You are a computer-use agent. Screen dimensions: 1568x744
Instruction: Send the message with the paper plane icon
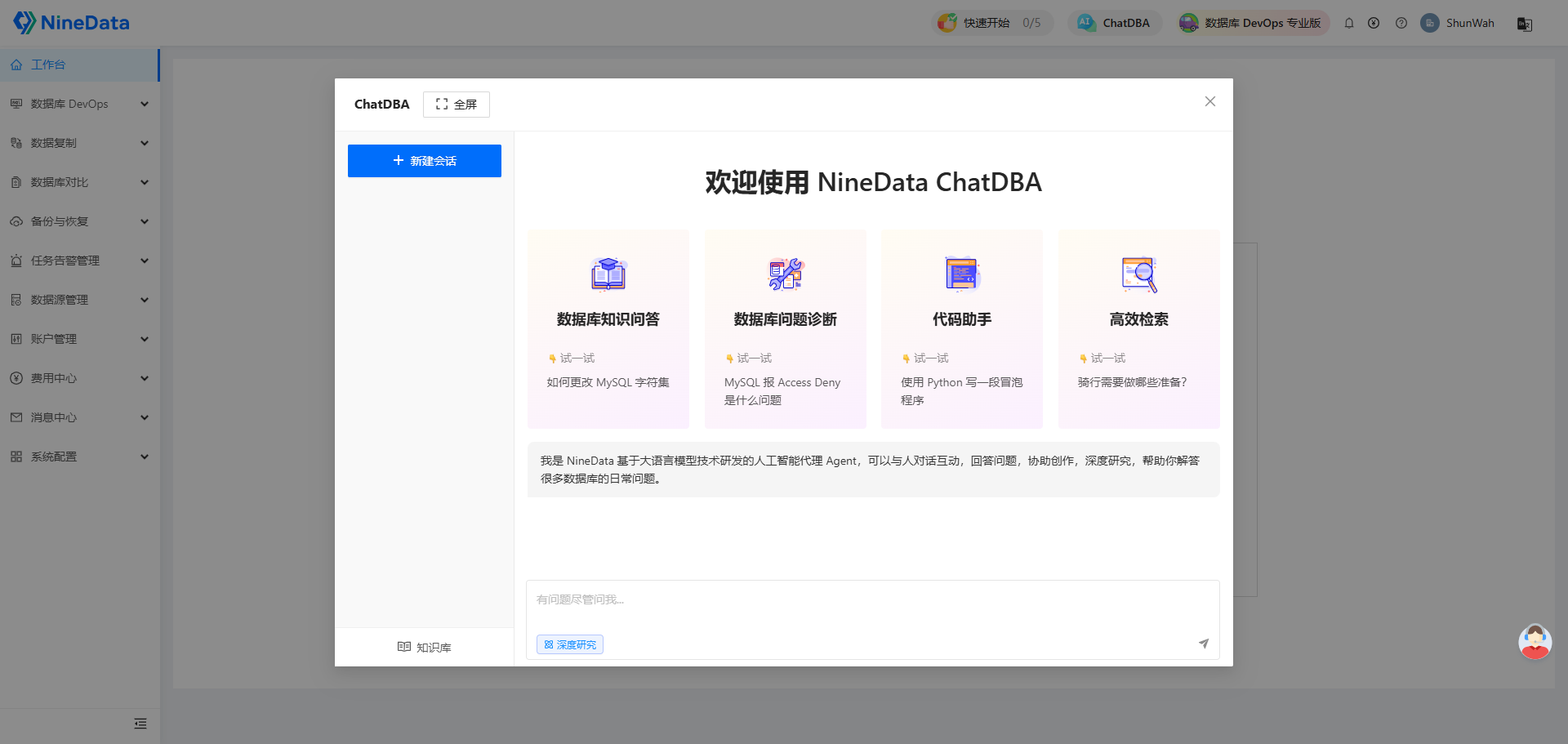point(1204,644)
